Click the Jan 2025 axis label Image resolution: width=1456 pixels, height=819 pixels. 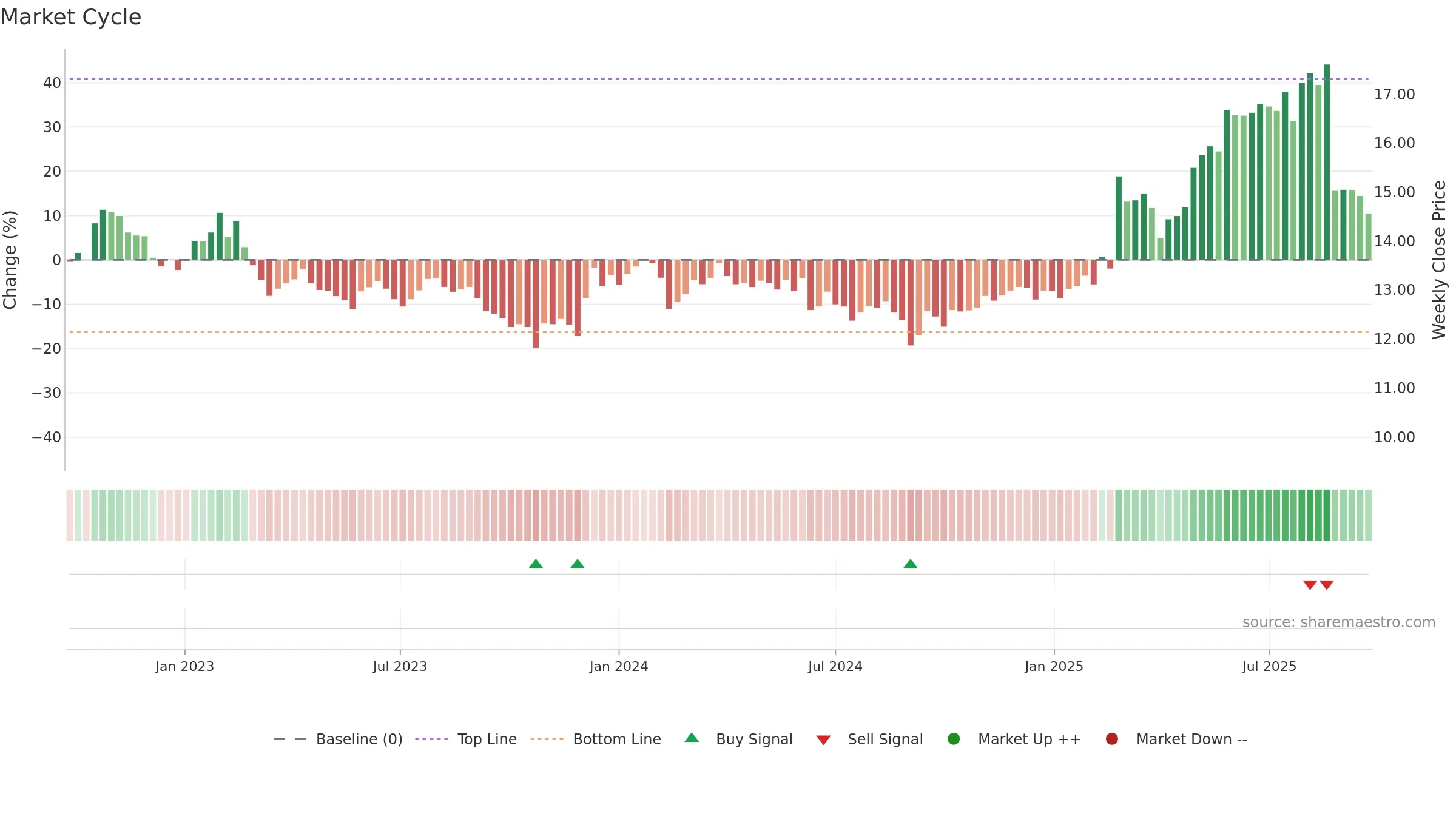tap(1054, 667)
